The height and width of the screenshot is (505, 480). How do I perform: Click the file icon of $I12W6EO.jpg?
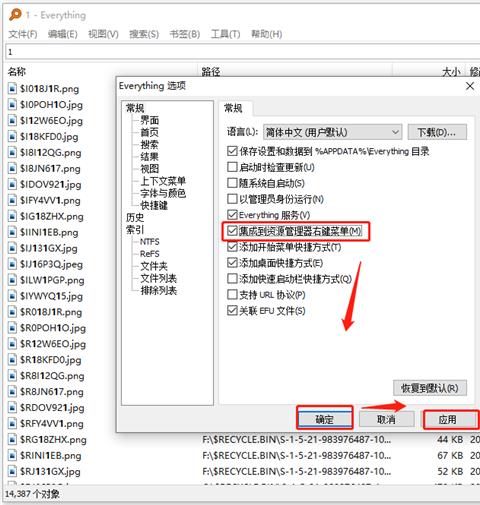point(12,121)
